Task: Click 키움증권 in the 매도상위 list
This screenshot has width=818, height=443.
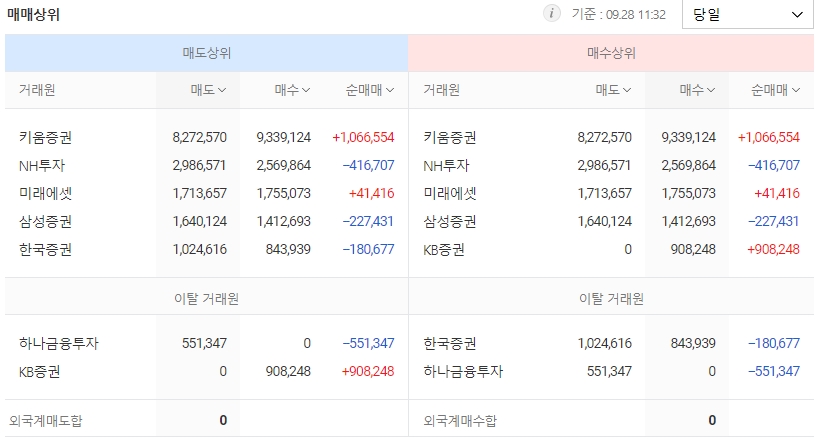Action: point(45,137)
